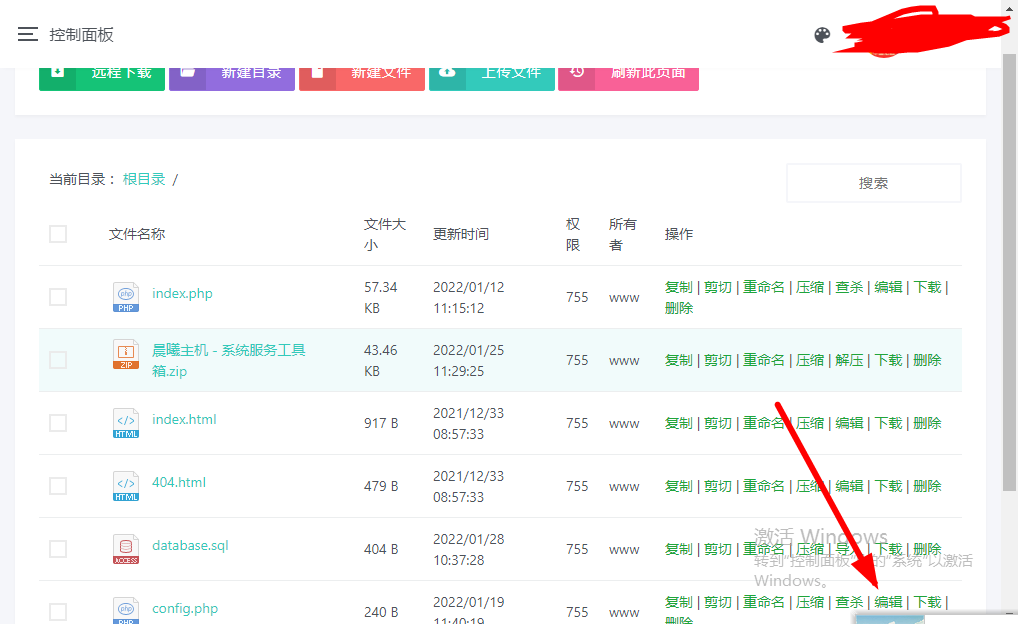Click 剪切 for the zip file
1018x624 pixels.
(x=718, y=360)
